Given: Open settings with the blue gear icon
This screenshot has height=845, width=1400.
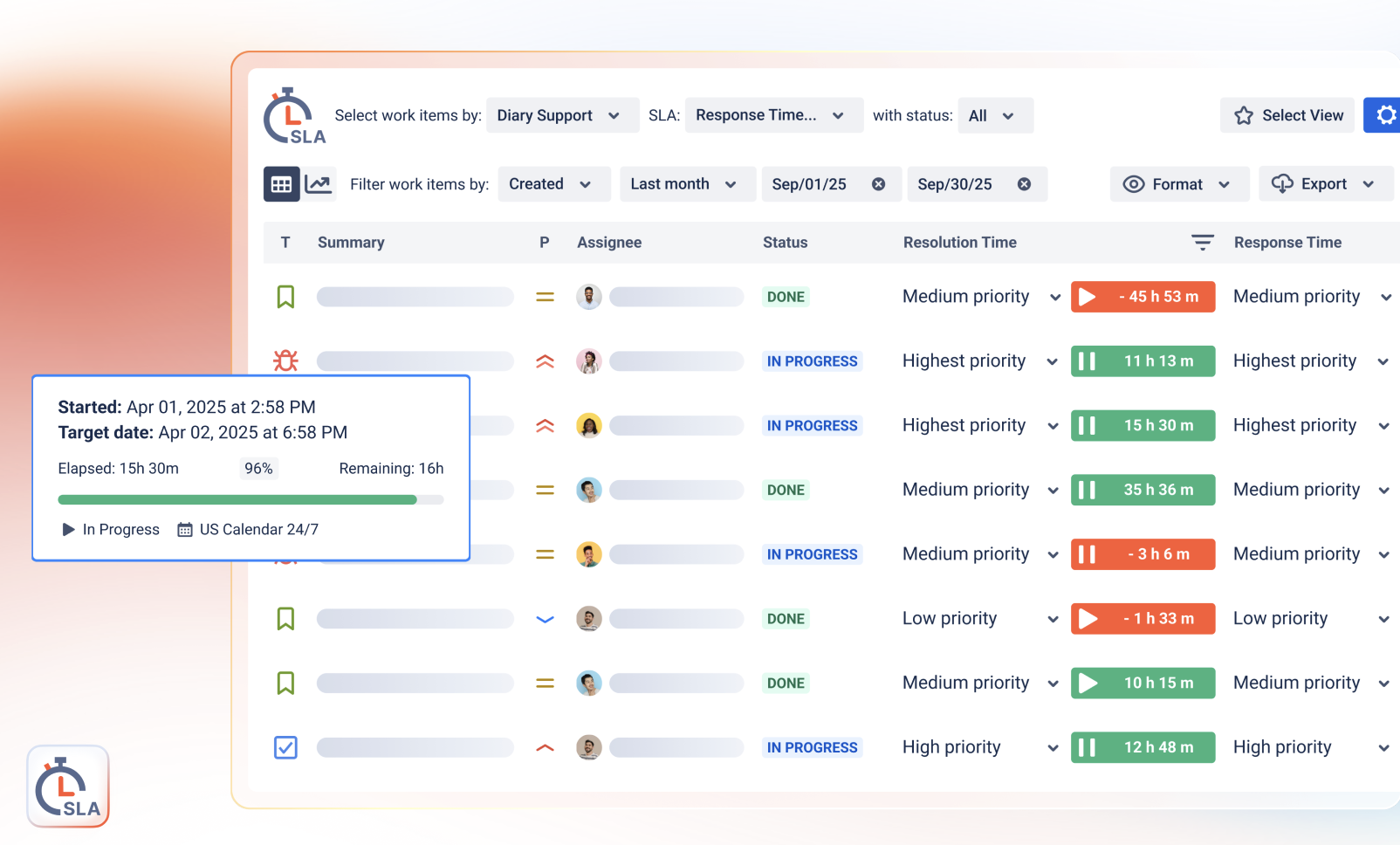Looking at the screenshot, I should [x=1384, y=115].
